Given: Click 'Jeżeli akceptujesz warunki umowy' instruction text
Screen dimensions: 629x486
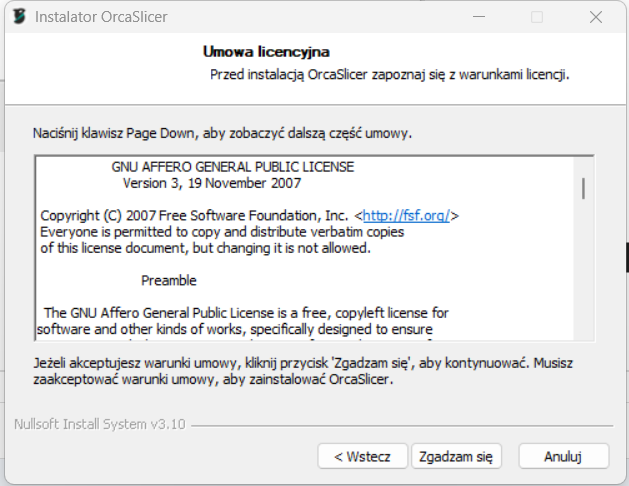Looking at the screenshot, I should click(x=303, y=363).
